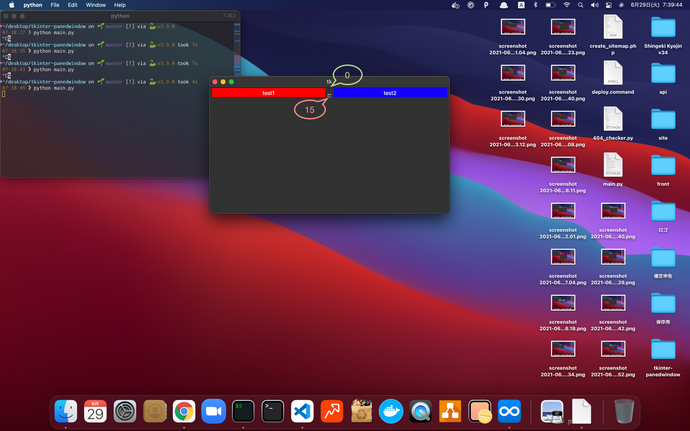Select screenshot file ending 23.png
The height and width of the screenshot is (431, 690).
(563, 36)
